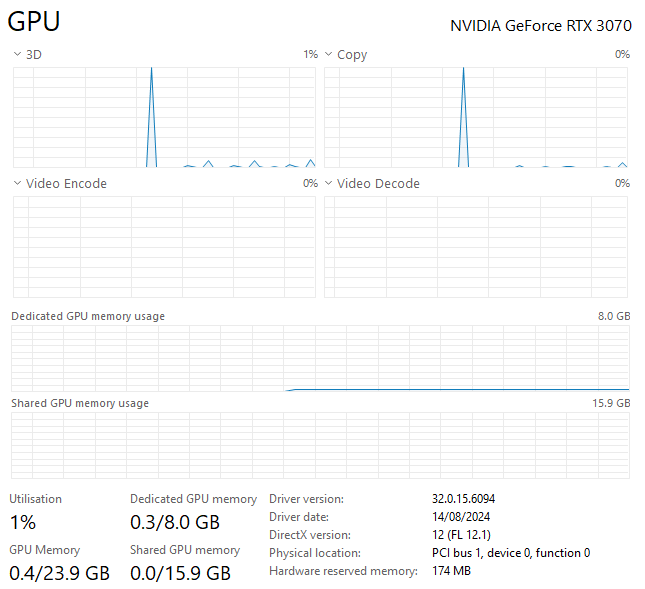The height and width of the screenshot is (589, 645).
Task: Select the 0.0/15.9 GB shared memory value
Action: (180, 573)
